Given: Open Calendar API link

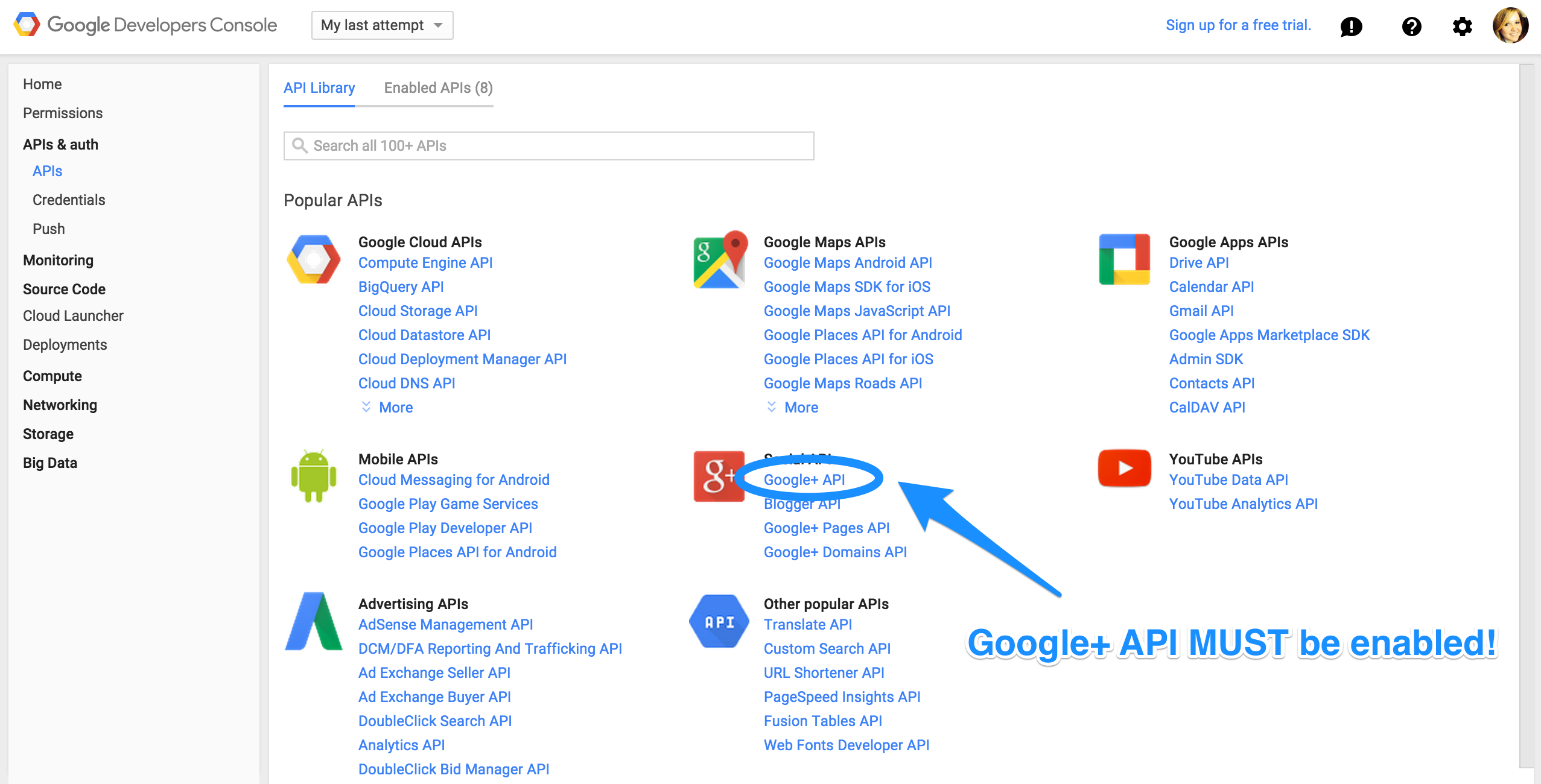Looking at the screenshot, I should 1212,286.
